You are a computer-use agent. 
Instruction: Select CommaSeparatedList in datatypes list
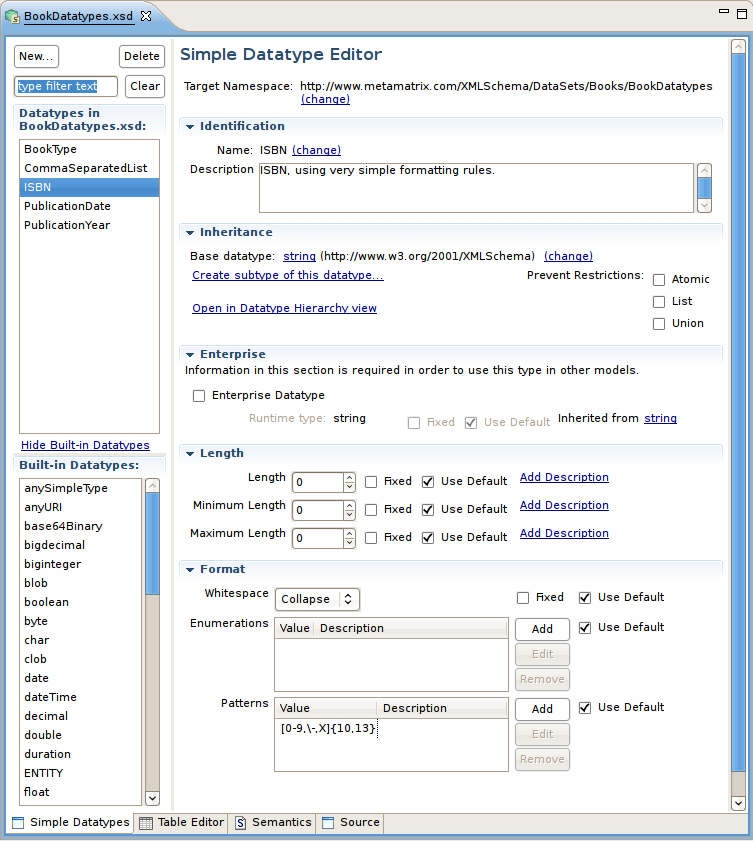point(89,168)
